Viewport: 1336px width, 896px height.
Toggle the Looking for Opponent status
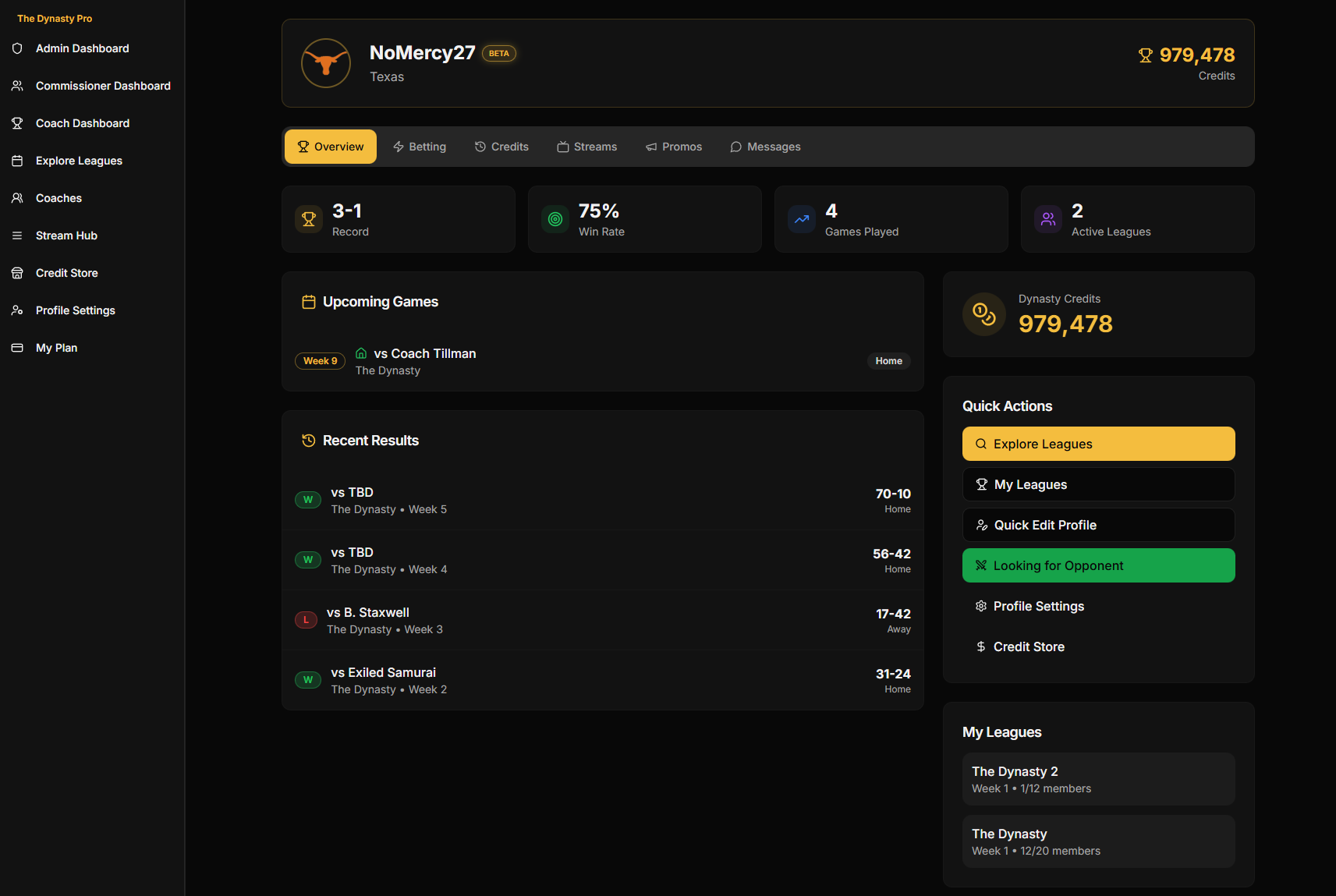(x=1097, y=565)
